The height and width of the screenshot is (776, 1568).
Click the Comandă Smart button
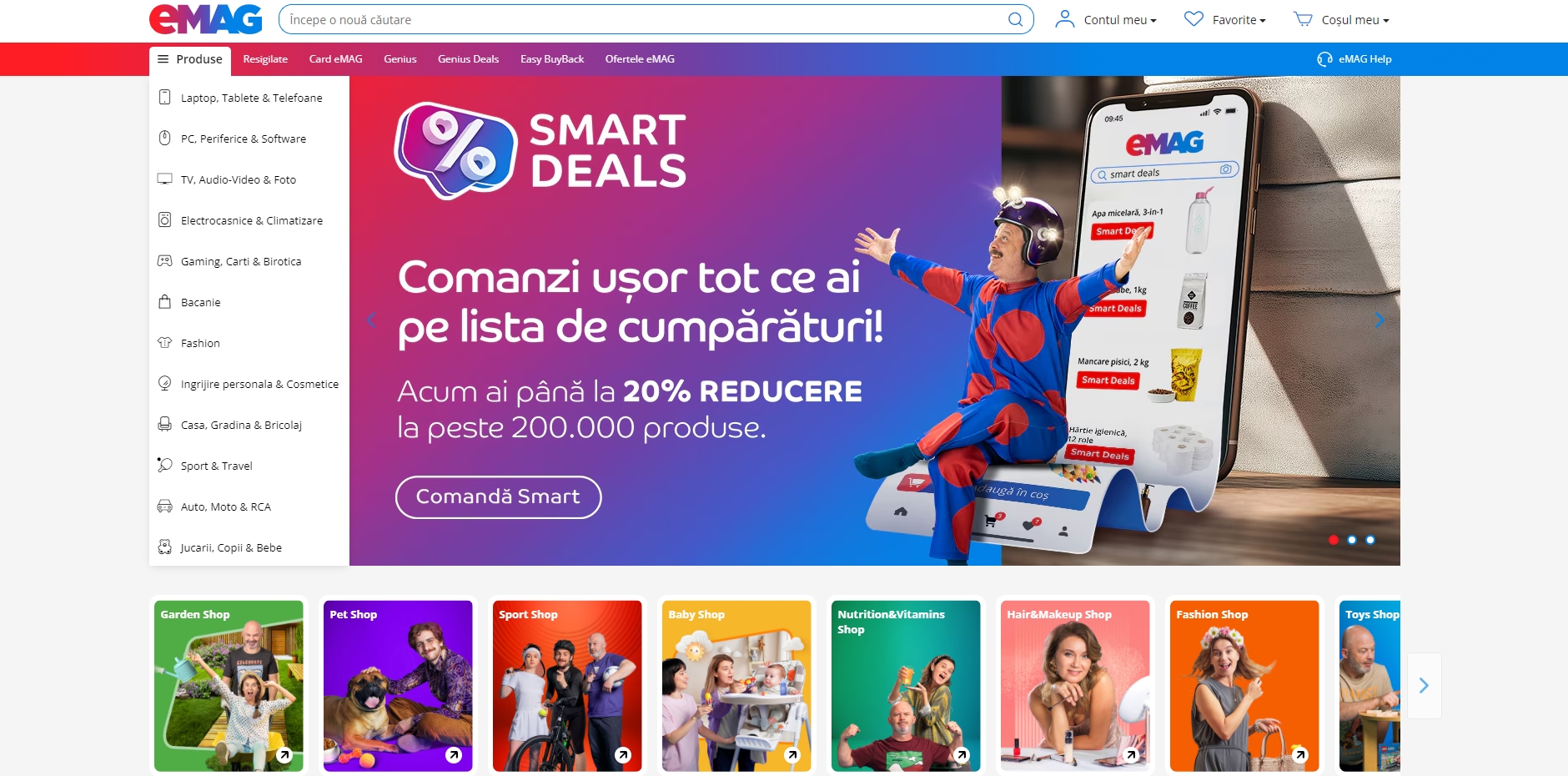click(498, 497)
